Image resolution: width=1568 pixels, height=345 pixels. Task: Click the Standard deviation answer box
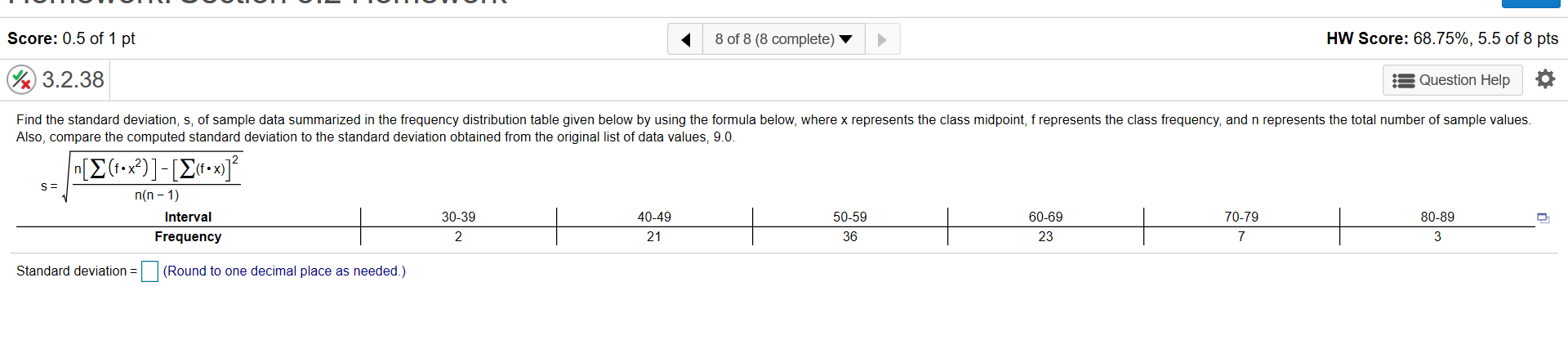tap(149, 271)
